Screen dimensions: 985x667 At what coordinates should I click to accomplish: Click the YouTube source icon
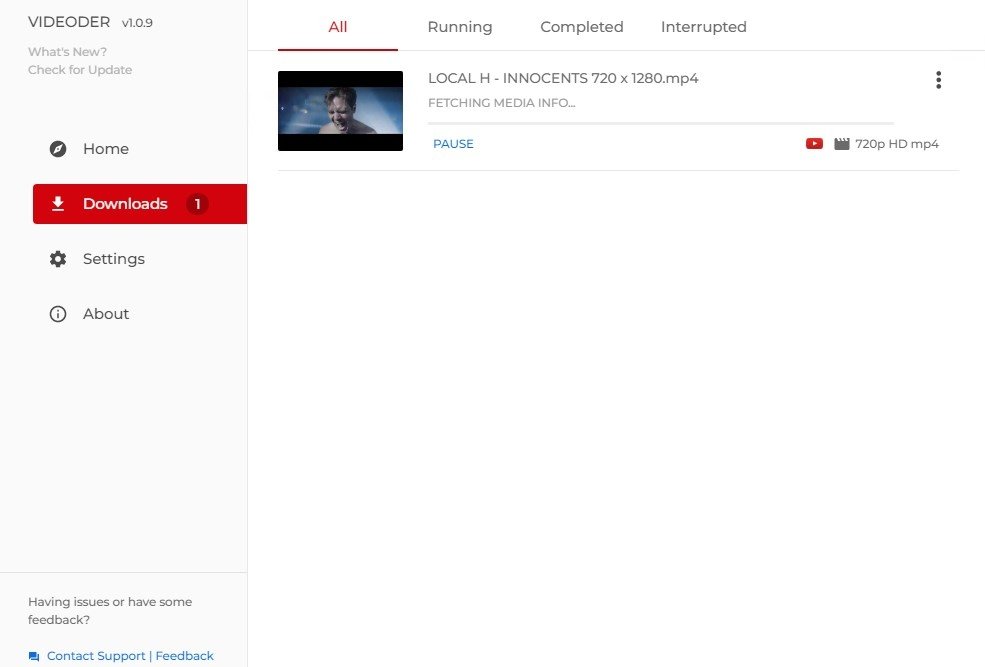coord(814,144)
